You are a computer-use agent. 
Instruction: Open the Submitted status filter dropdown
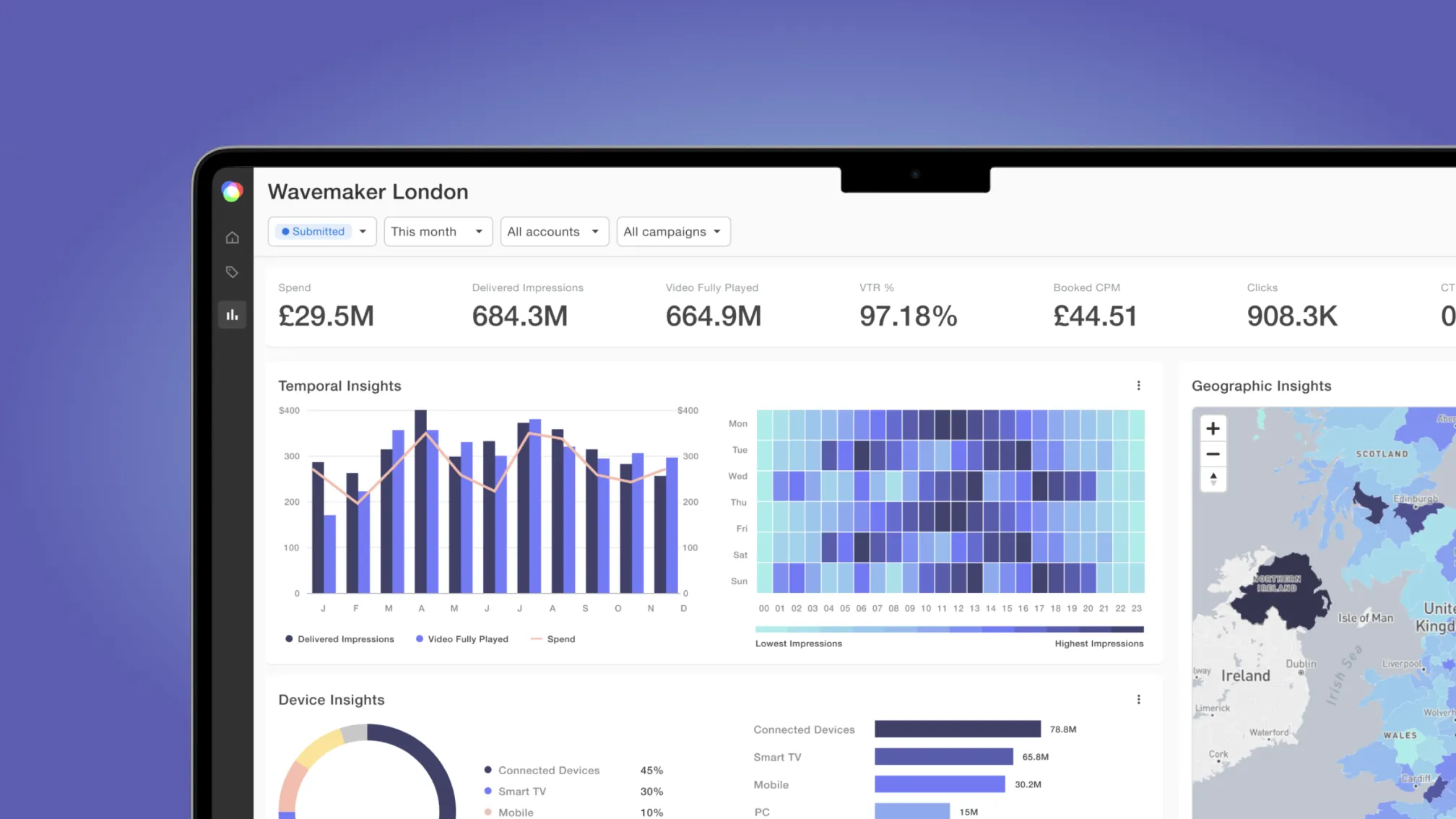(x=322, y=231)
